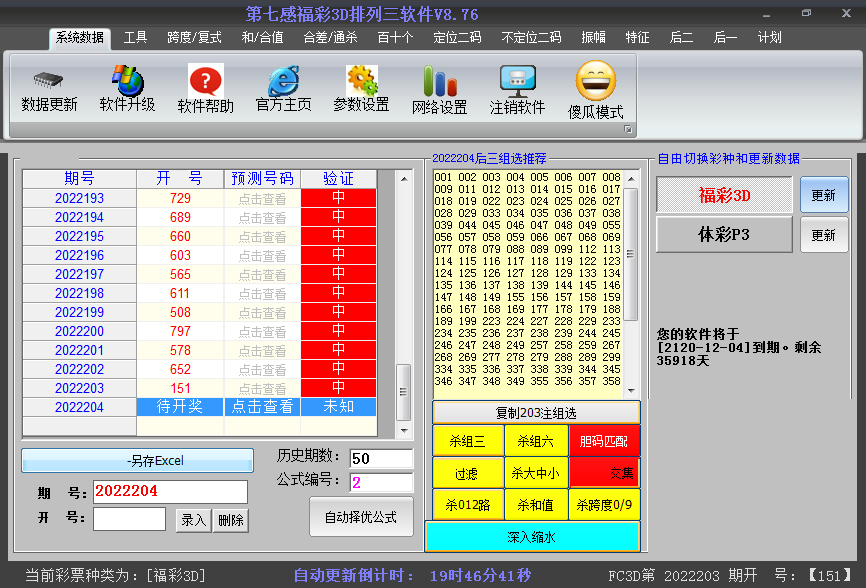Click 另存Excel button

(x=138, y=460)
